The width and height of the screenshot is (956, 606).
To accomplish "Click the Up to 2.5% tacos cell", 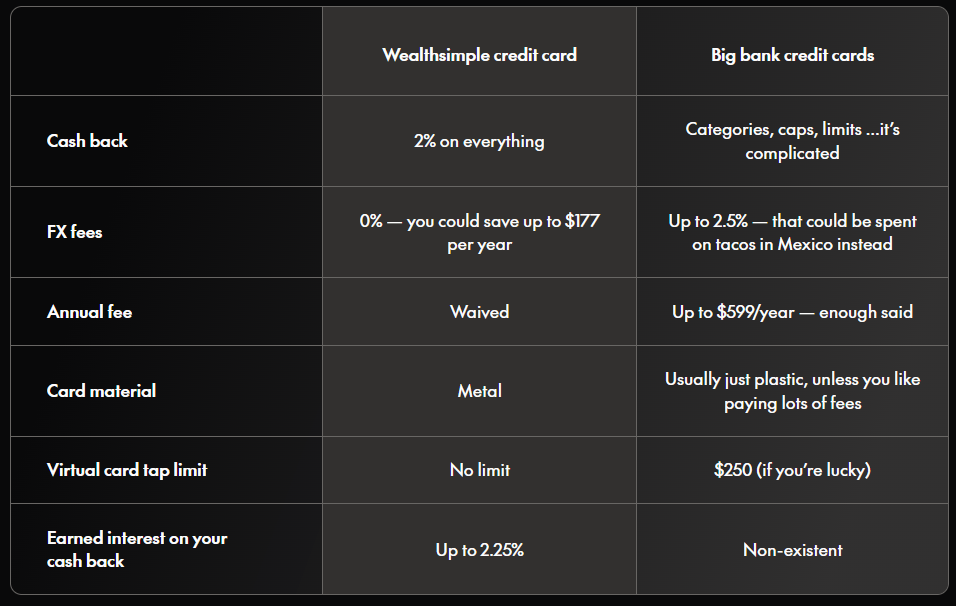I will click(792, 232).
